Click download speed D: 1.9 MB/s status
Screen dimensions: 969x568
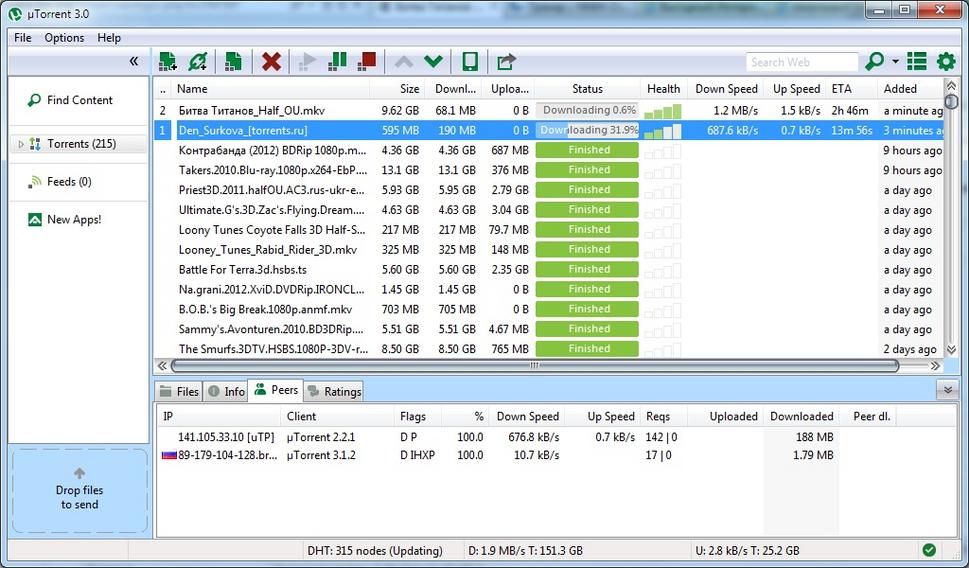(525, 551)
